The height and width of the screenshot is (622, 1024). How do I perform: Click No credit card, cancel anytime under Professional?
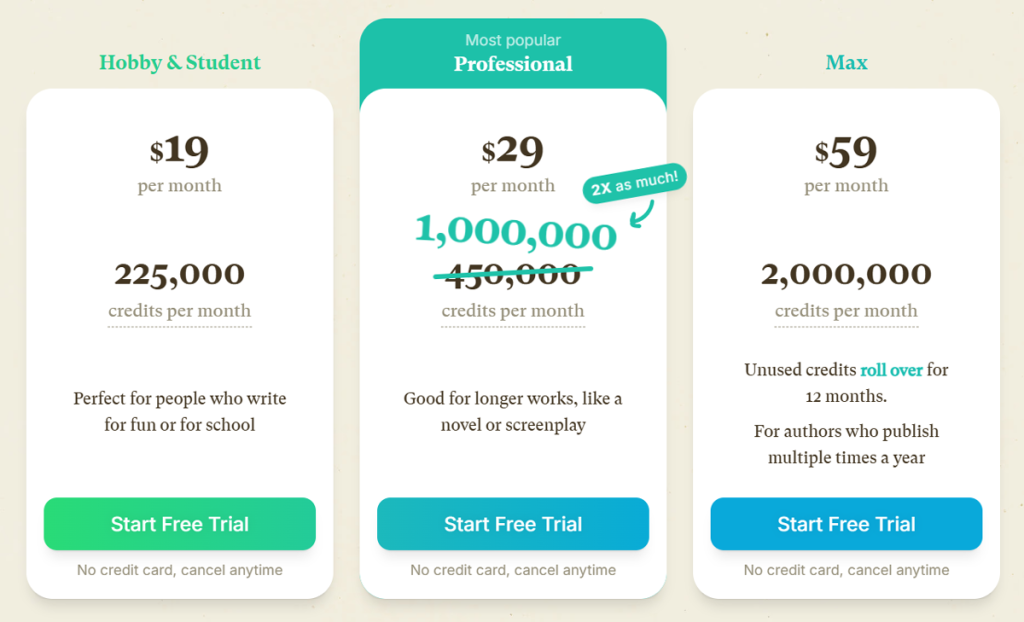pyautogui.click(x=513, y=569)
